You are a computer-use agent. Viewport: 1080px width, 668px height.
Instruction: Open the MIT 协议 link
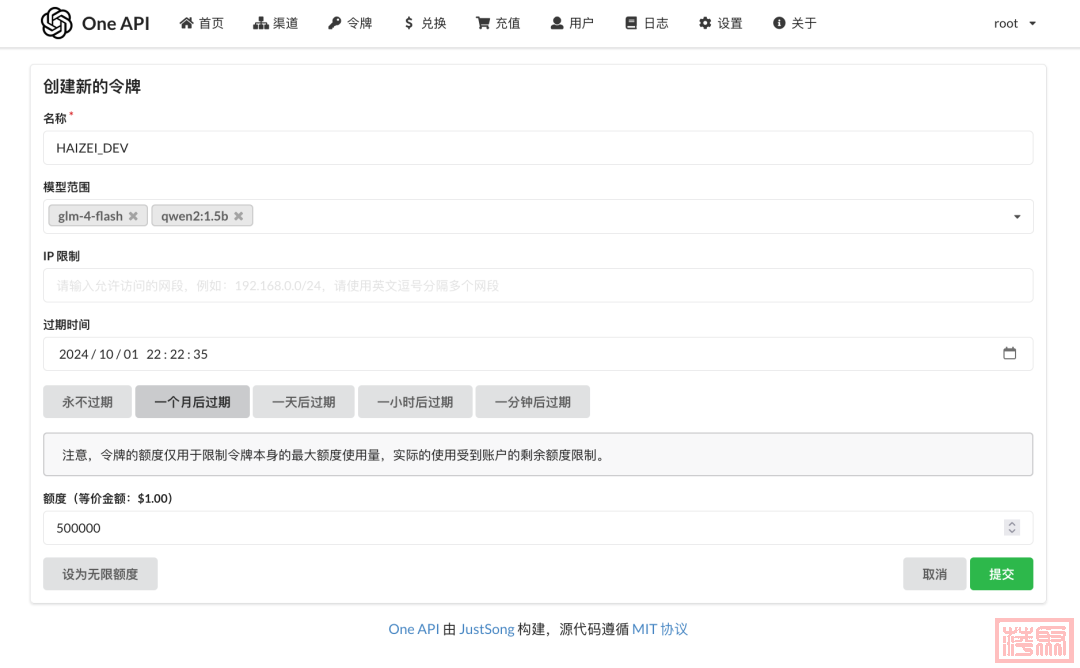click(660, 629)
